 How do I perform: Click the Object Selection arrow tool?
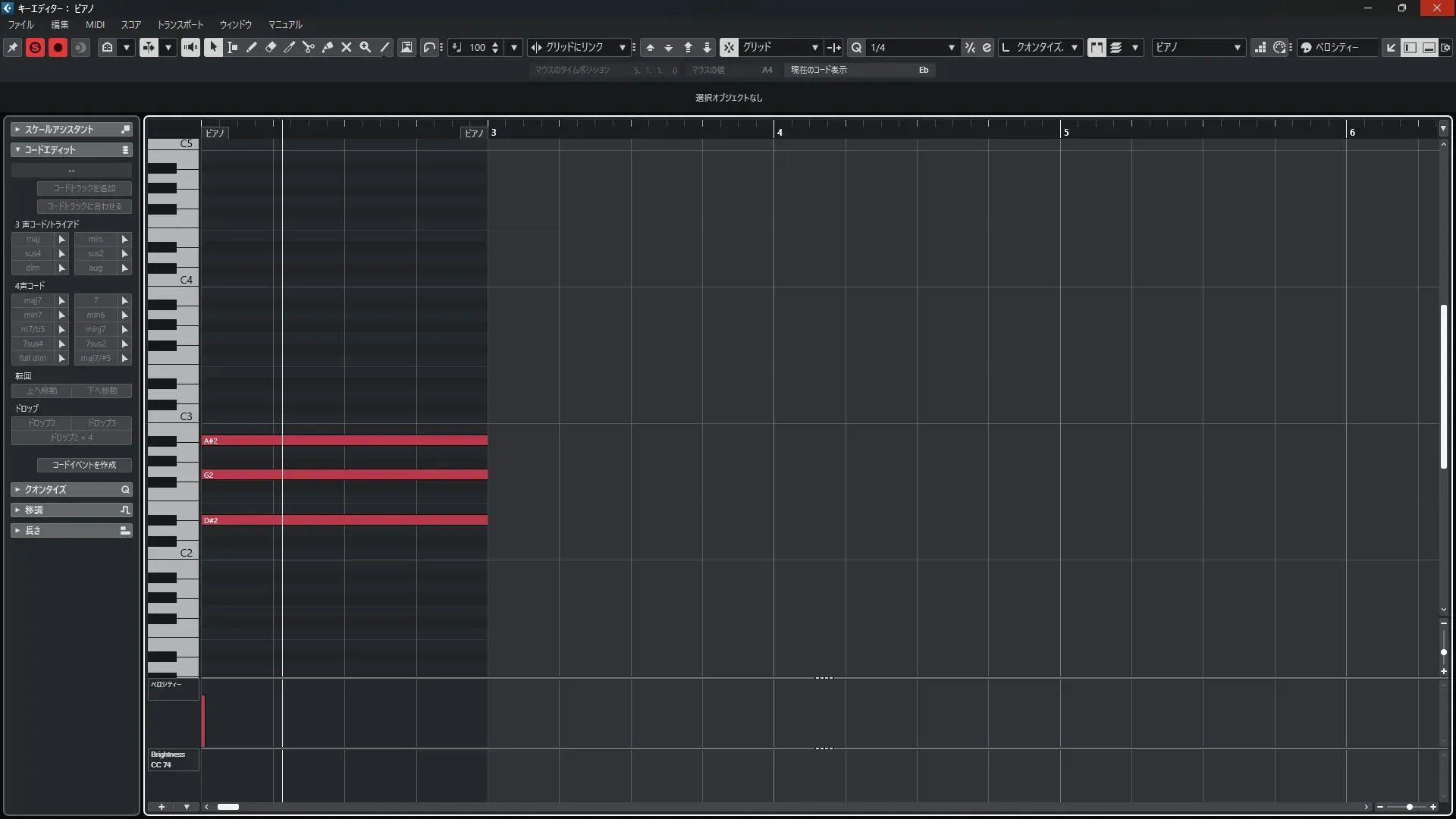(x=214, y=47)
